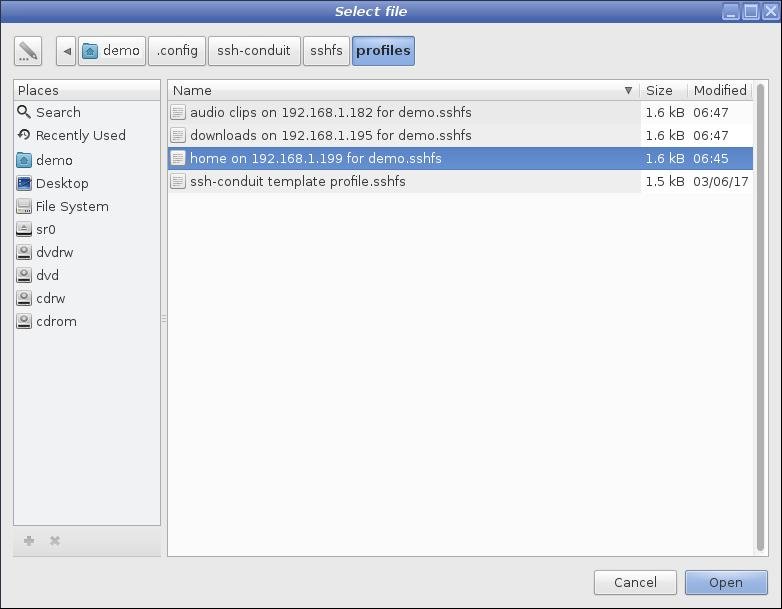
Task: Go to sshfs folder in path bar
Action: pos(326,51)
